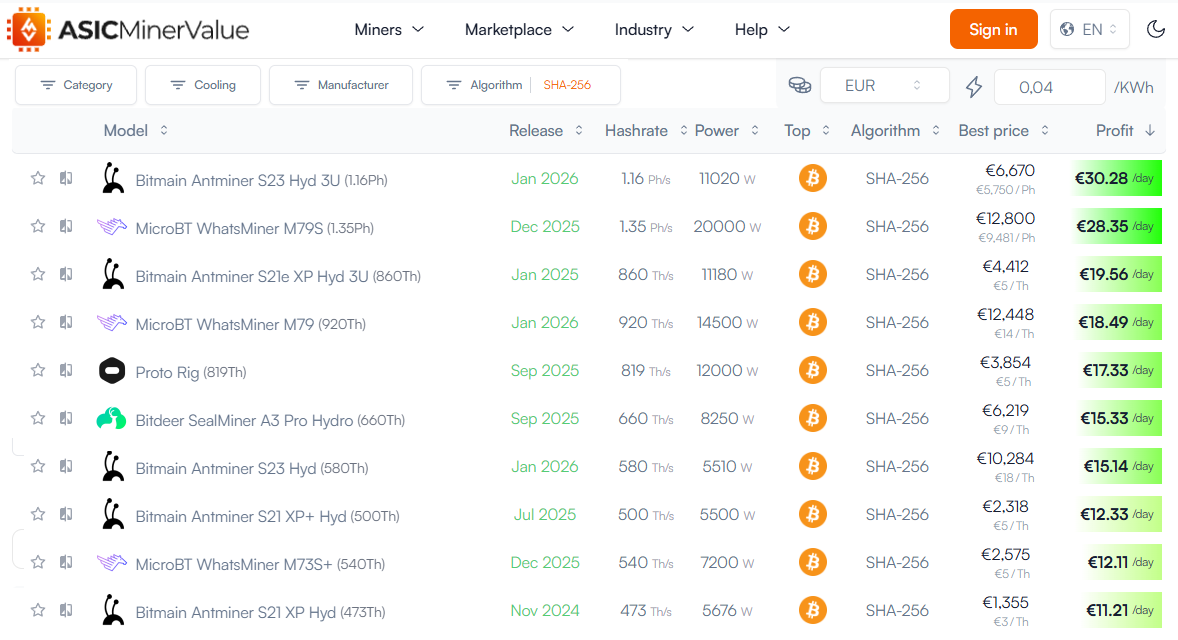Favorite the MicroBT WhatsMiner M79S star
The width and height of the screenshot is (1178, 640).
[38, 226]
